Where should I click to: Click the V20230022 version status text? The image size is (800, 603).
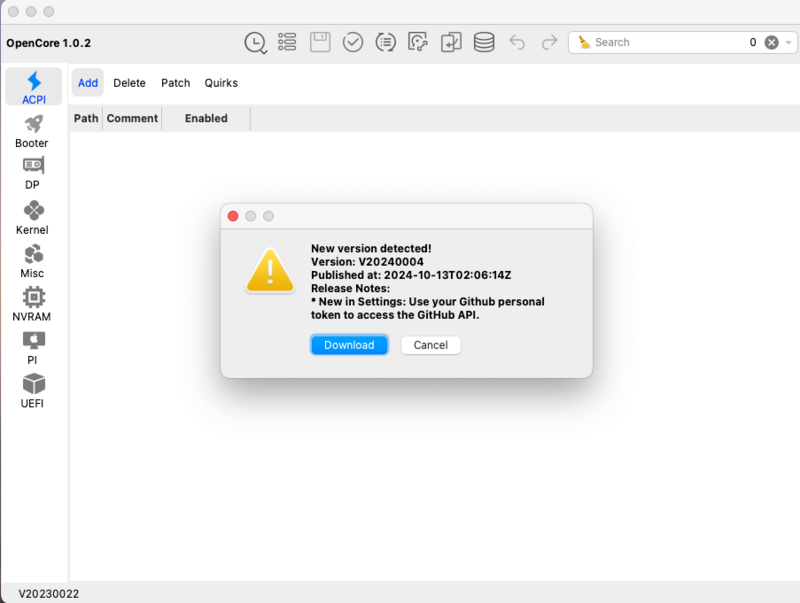pos(49,594)
